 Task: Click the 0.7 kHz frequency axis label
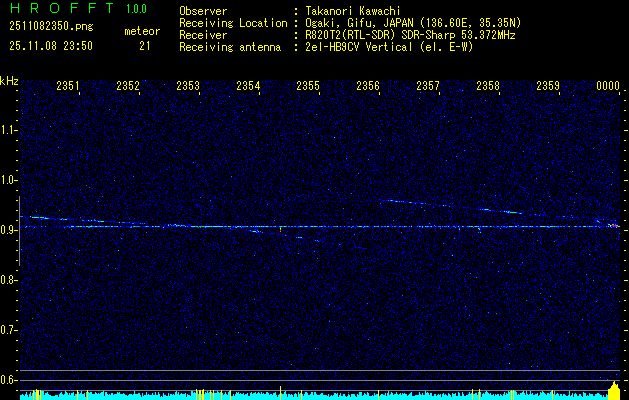click(9, 329)
